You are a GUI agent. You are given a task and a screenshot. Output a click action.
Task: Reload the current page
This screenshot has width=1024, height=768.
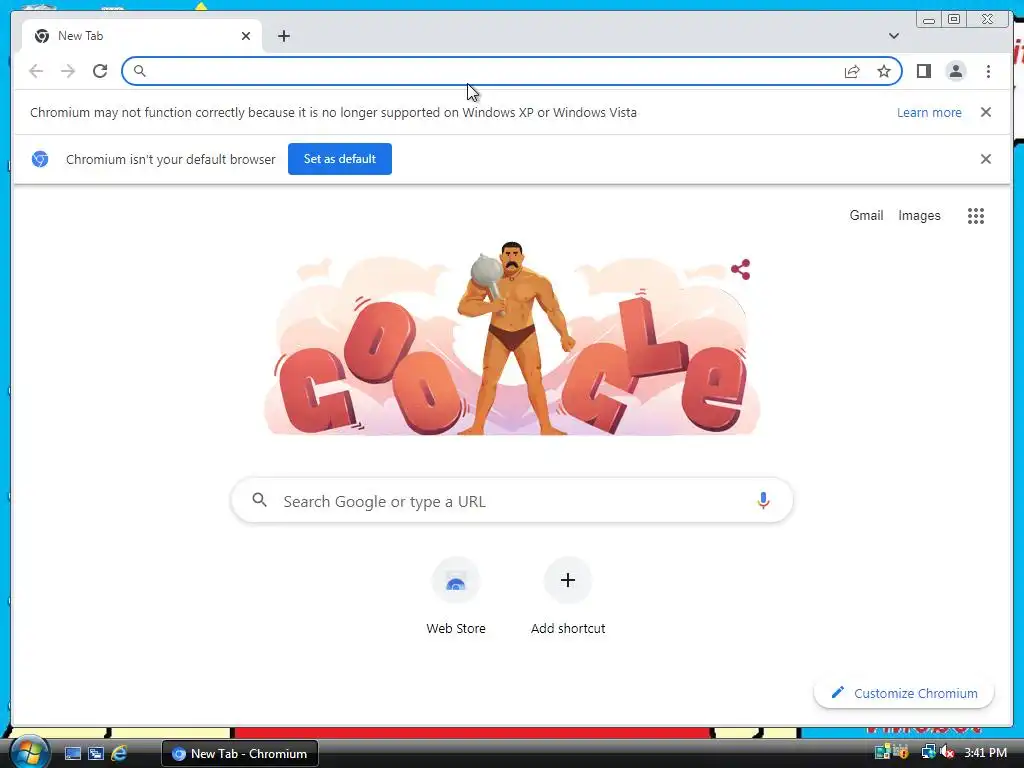(x=100, y=71)
